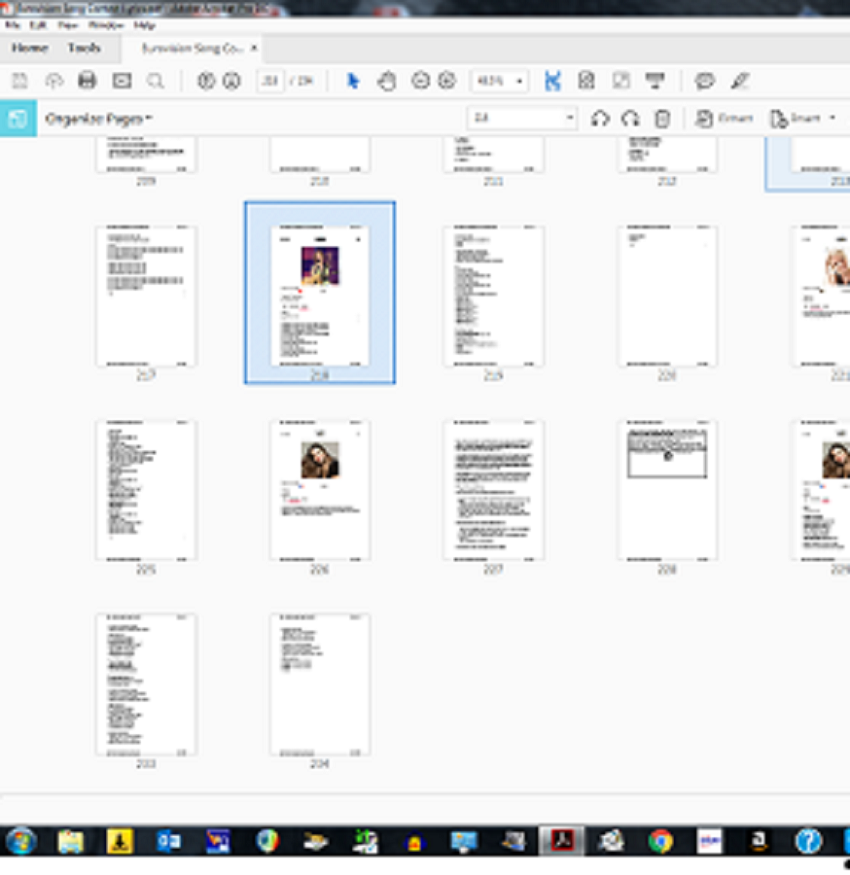
Task: Open the Organize Pages tool dropdown
Action: (99, 118)
